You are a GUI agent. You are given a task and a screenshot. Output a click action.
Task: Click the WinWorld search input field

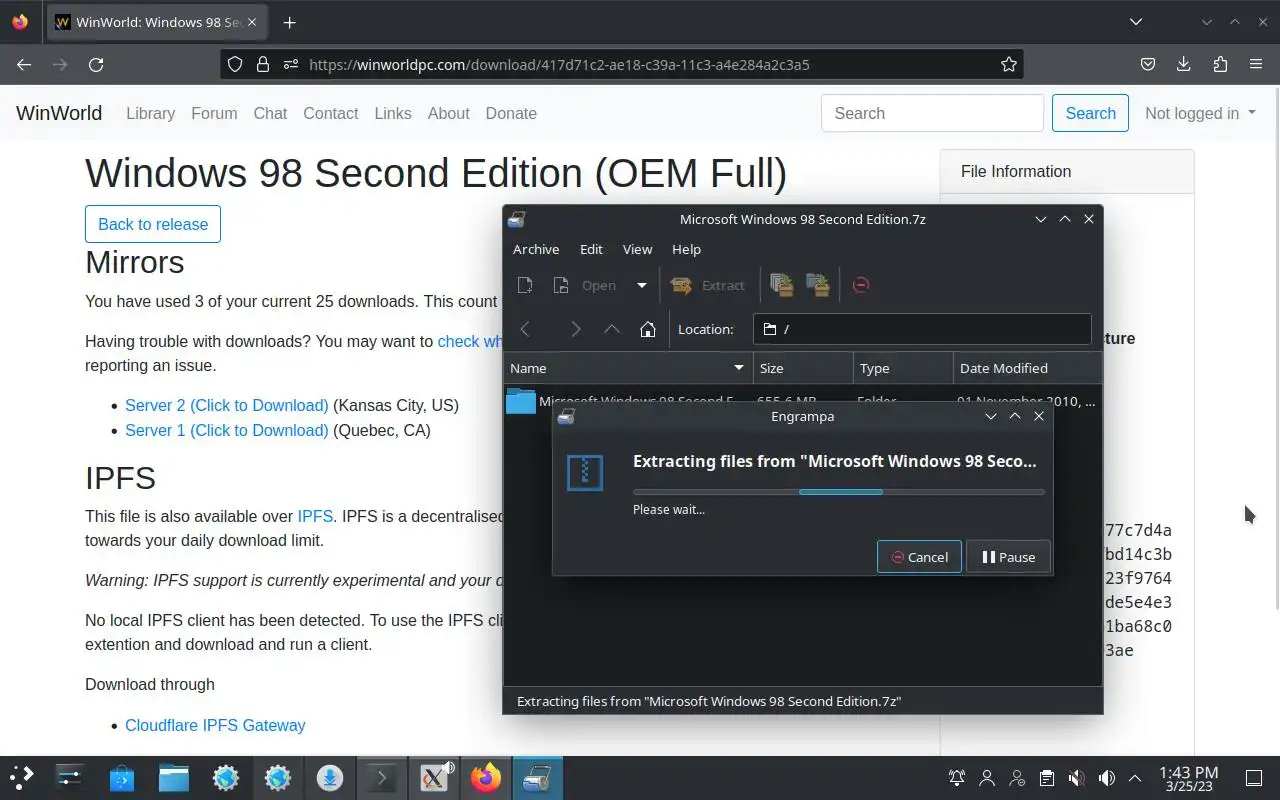(932, 113)
